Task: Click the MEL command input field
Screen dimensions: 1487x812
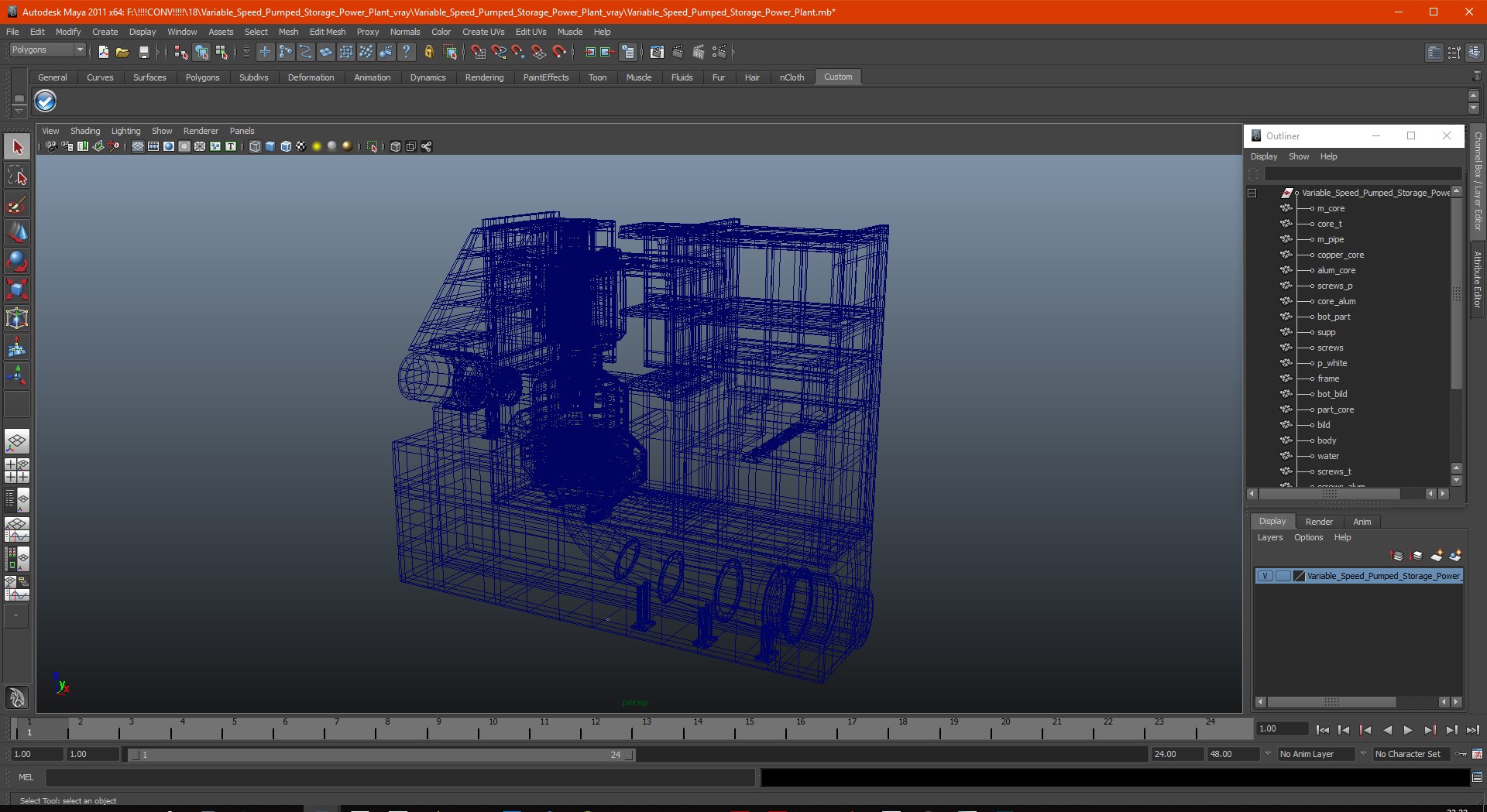Action: [x=399, y=777]
